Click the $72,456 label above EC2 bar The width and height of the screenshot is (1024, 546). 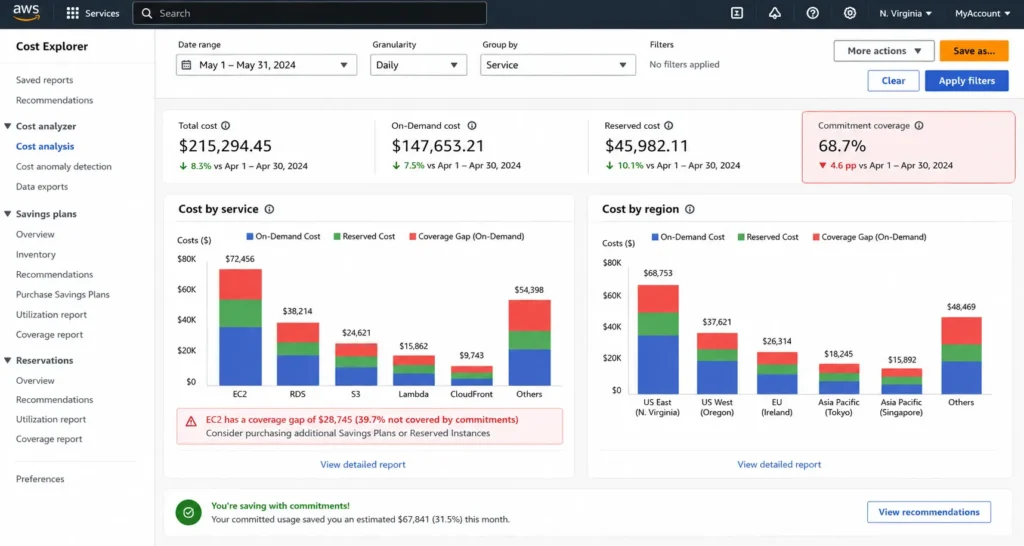[240, 259]
